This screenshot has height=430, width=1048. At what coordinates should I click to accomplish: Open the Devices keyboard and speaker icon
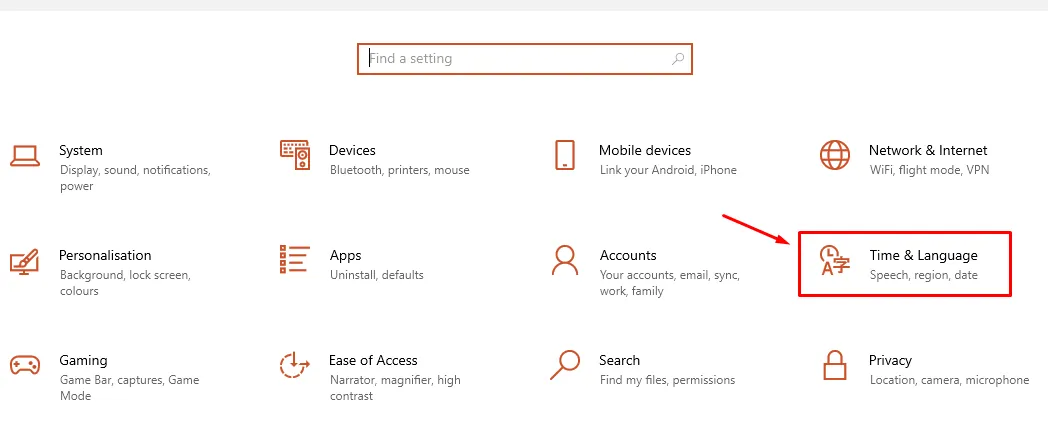pyautogui.click(x=295, y=155)
